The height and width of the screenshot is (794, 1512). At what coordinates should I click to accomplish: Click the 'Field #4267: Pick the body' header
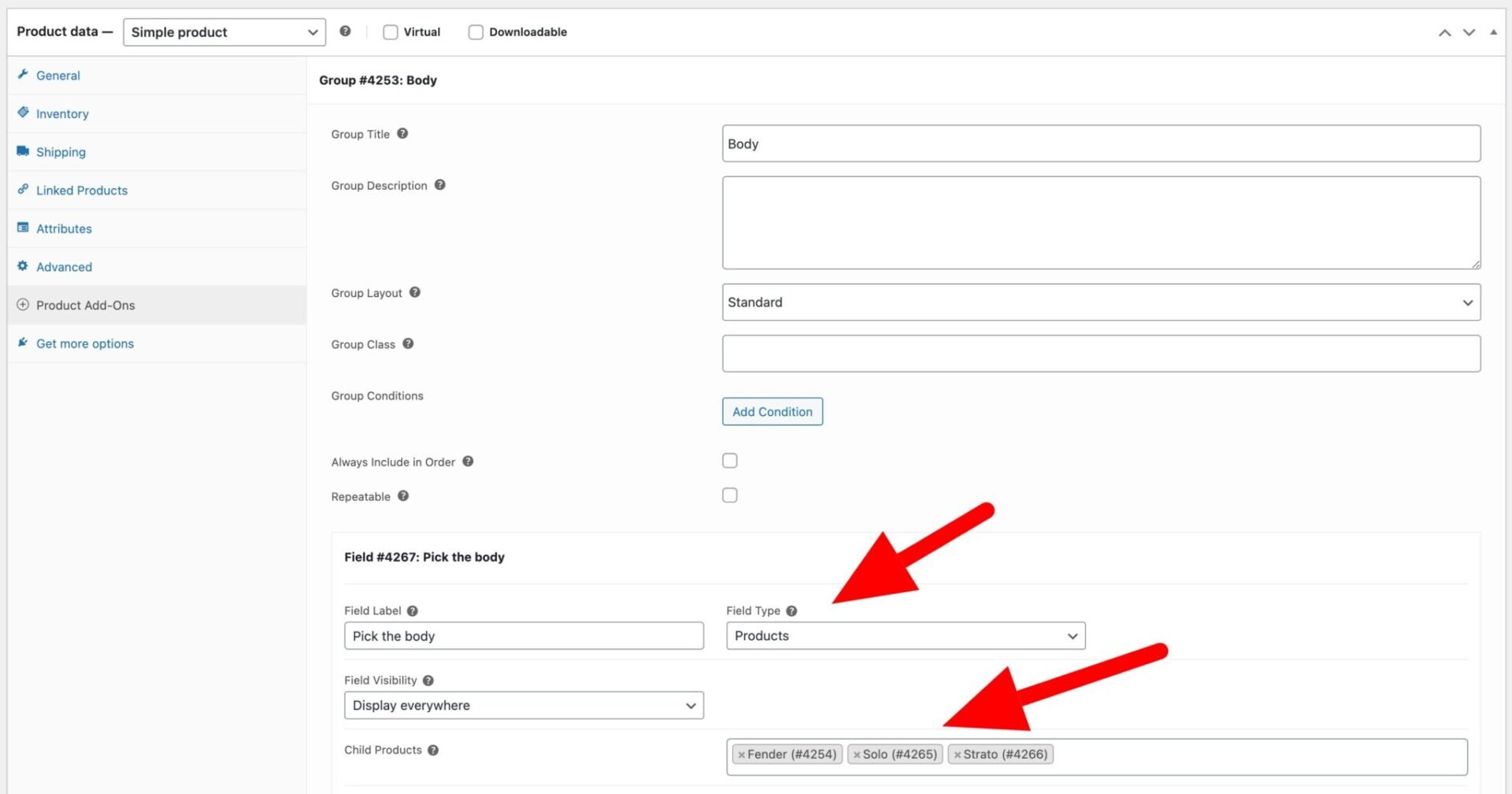point(424,557)
